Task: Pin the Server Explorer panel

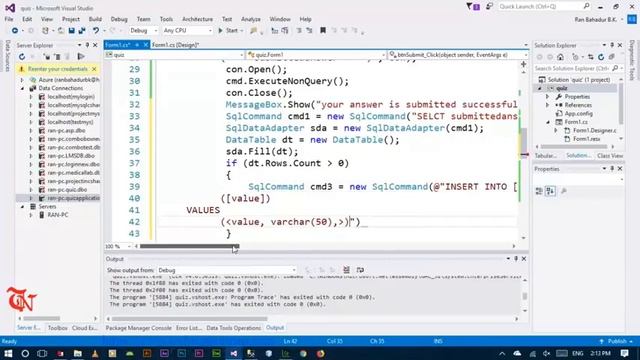Action: (x=87, y=45)
